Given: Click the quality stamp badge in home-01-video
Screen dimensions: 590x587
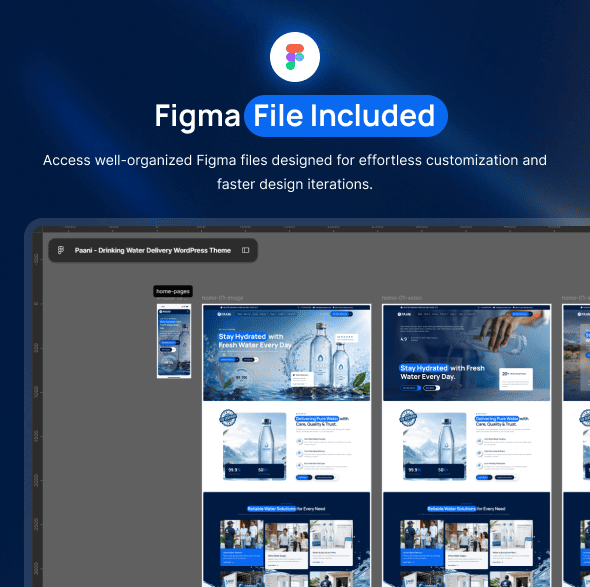Looking at the screenshot, I should point(408,418).
